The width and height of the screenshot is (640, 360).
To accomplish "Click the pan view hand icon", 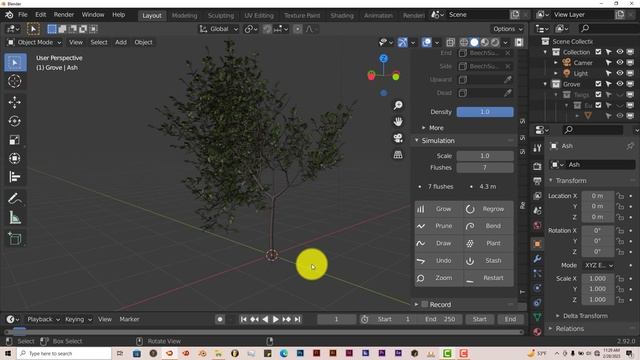I will pos(398,122).
